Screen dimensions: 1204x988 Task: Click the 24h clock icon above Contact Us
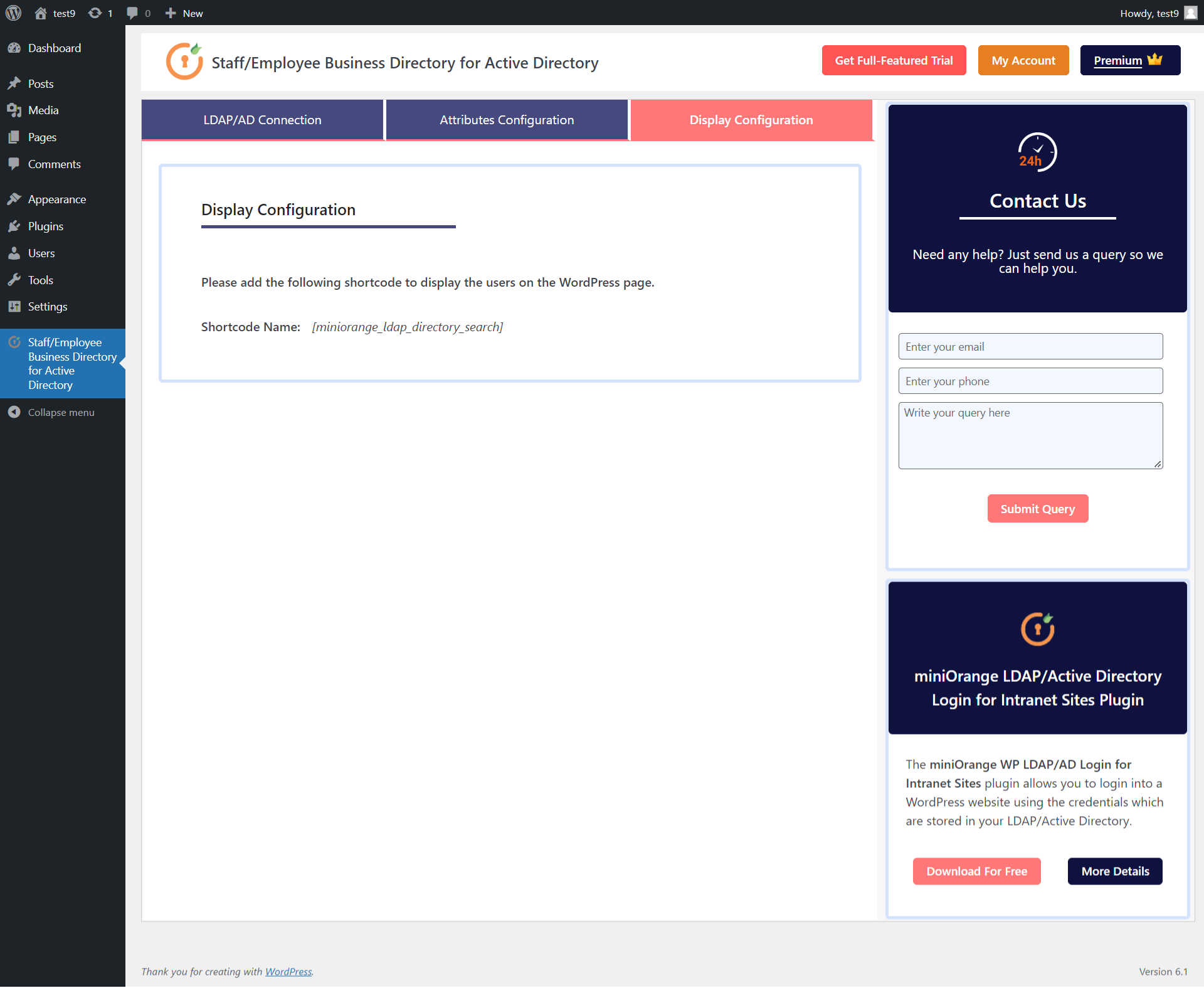1037,152
